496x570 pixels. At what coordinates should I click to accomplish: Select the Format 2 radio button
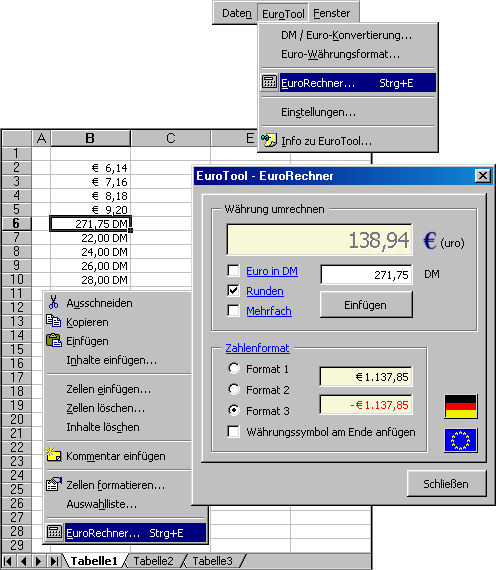(234, 389)
